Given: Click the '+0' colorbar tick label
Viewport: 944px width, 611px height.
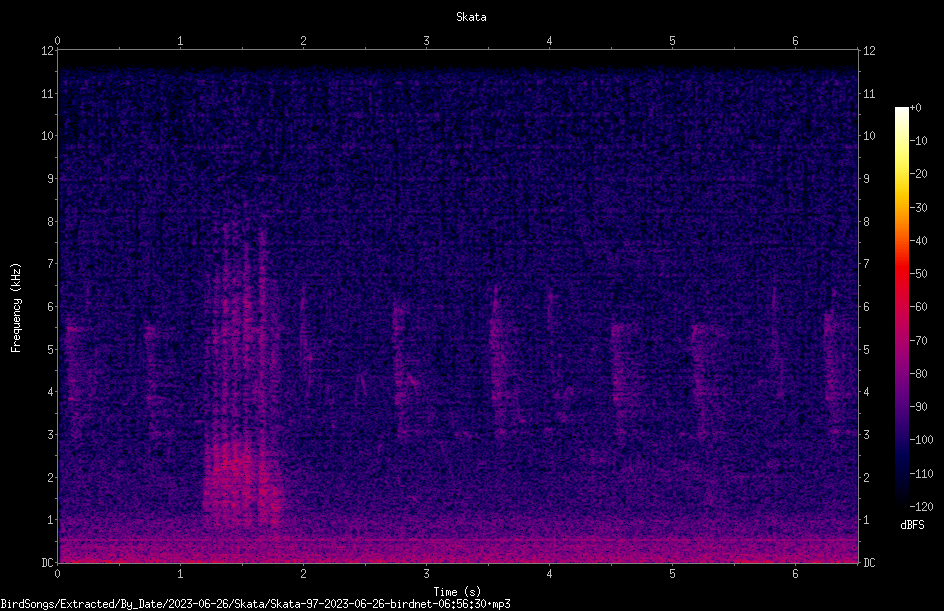Looking at the screenshot, I should (x=915, y=108).
